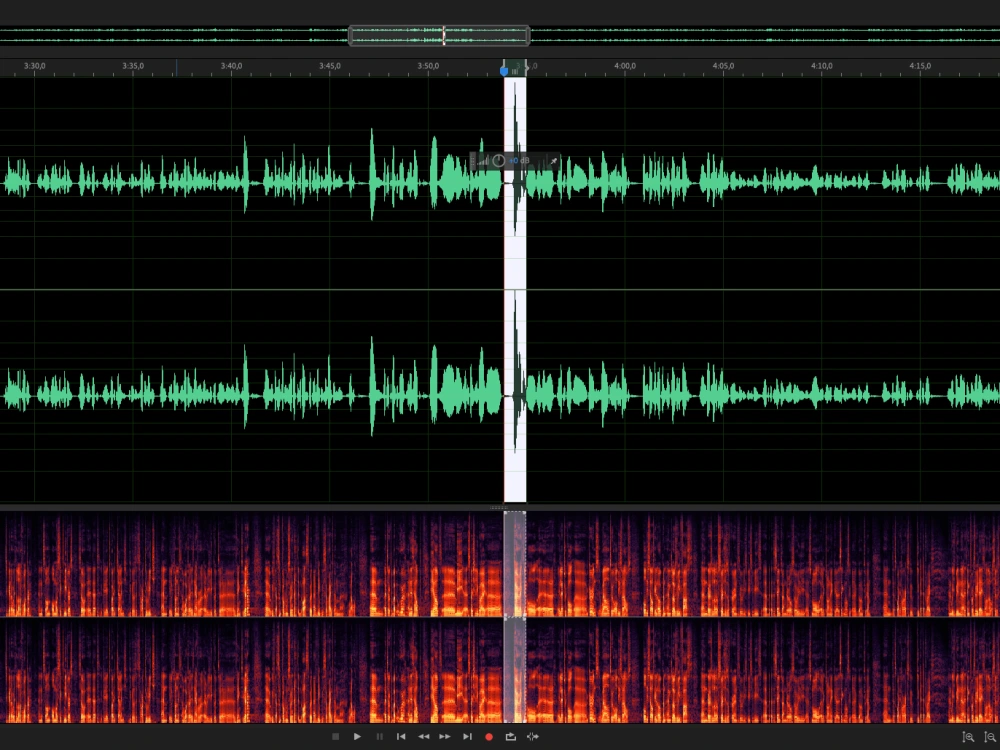
Task: Click the selection end bracket on ruler
Action: pos(526,68)
